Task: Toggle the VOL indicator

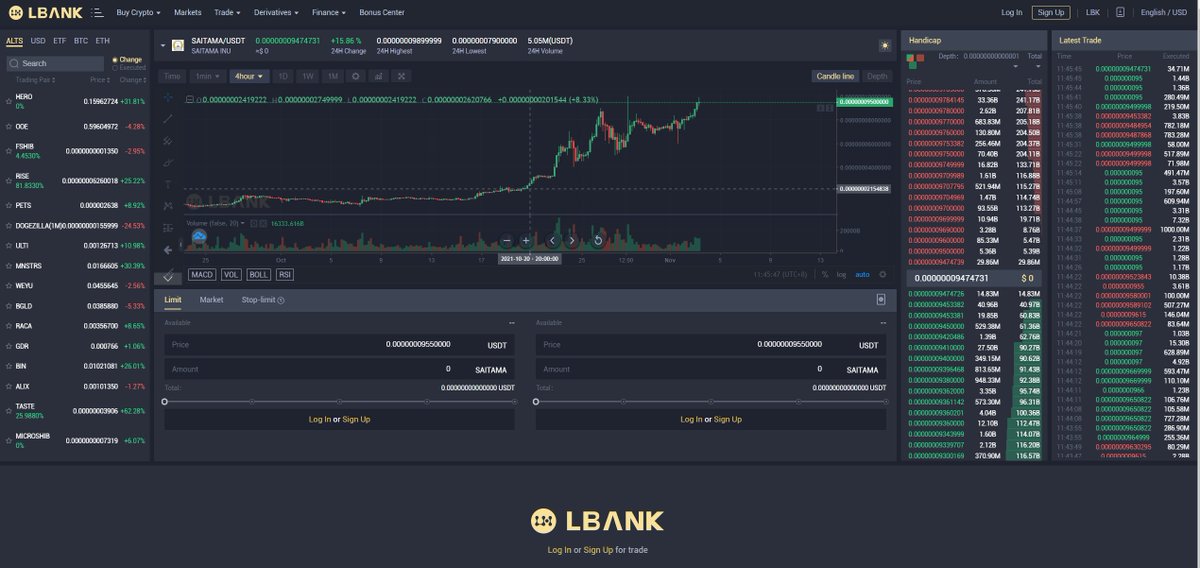Action: [231, 274]
